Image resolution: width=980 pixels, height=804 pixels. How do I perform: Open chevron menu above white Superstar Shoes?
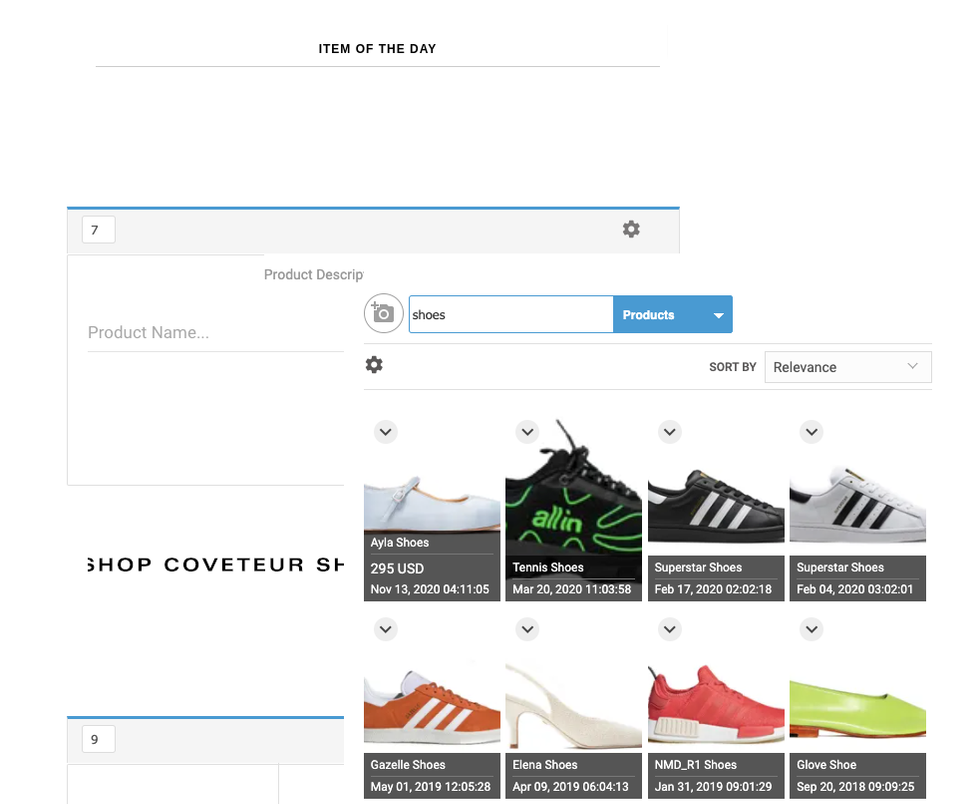(x=812, y=432)
